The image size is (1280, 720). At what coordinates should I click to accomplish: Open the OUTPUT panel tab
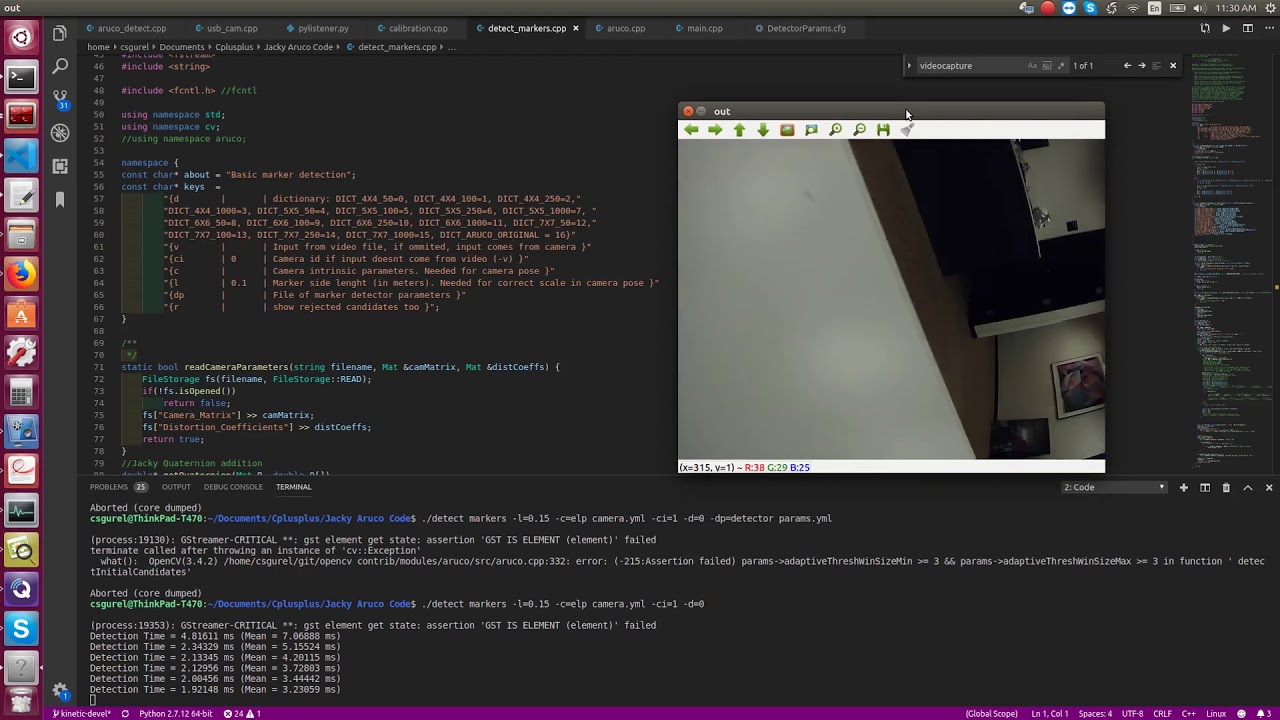coord(176,487)
